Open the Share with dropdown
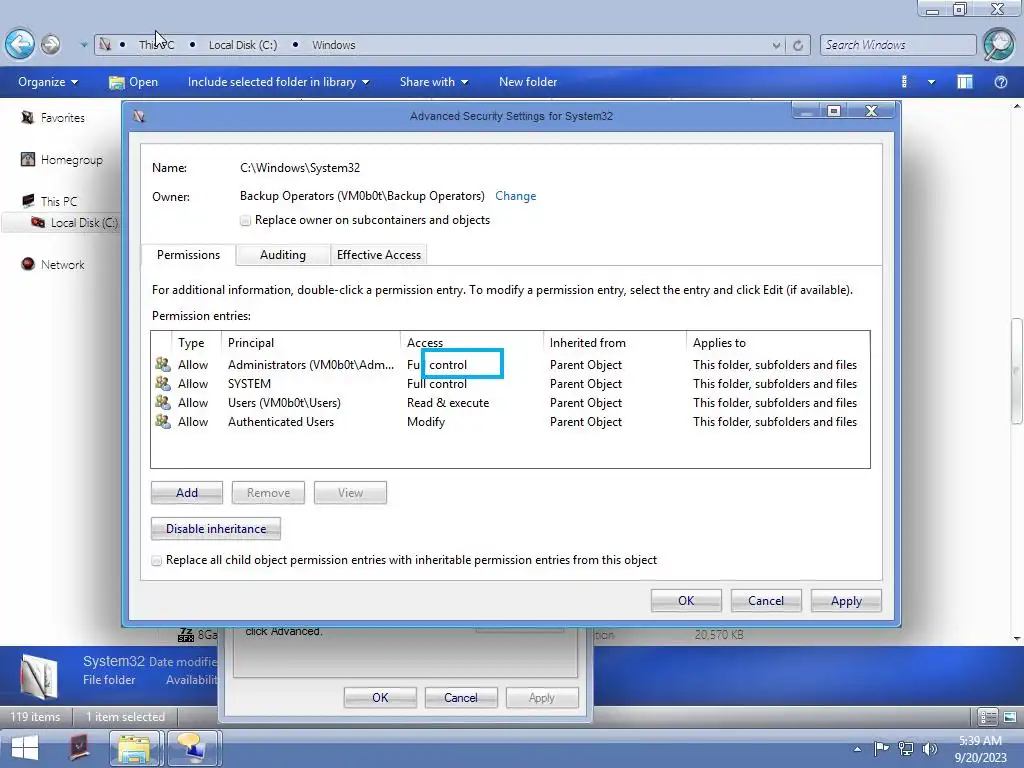Screen dimensions: 1024x768 coord(434,82)
